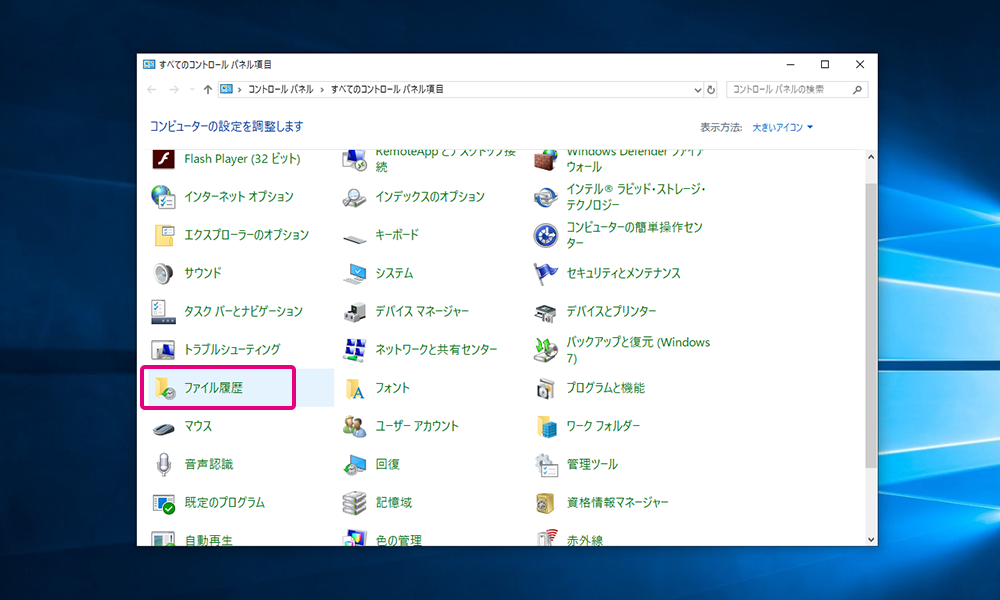Open ネットワークと共有センター icon
Image resolution: width=1000 pixels, height=600 pixels.
pos(355,349)
